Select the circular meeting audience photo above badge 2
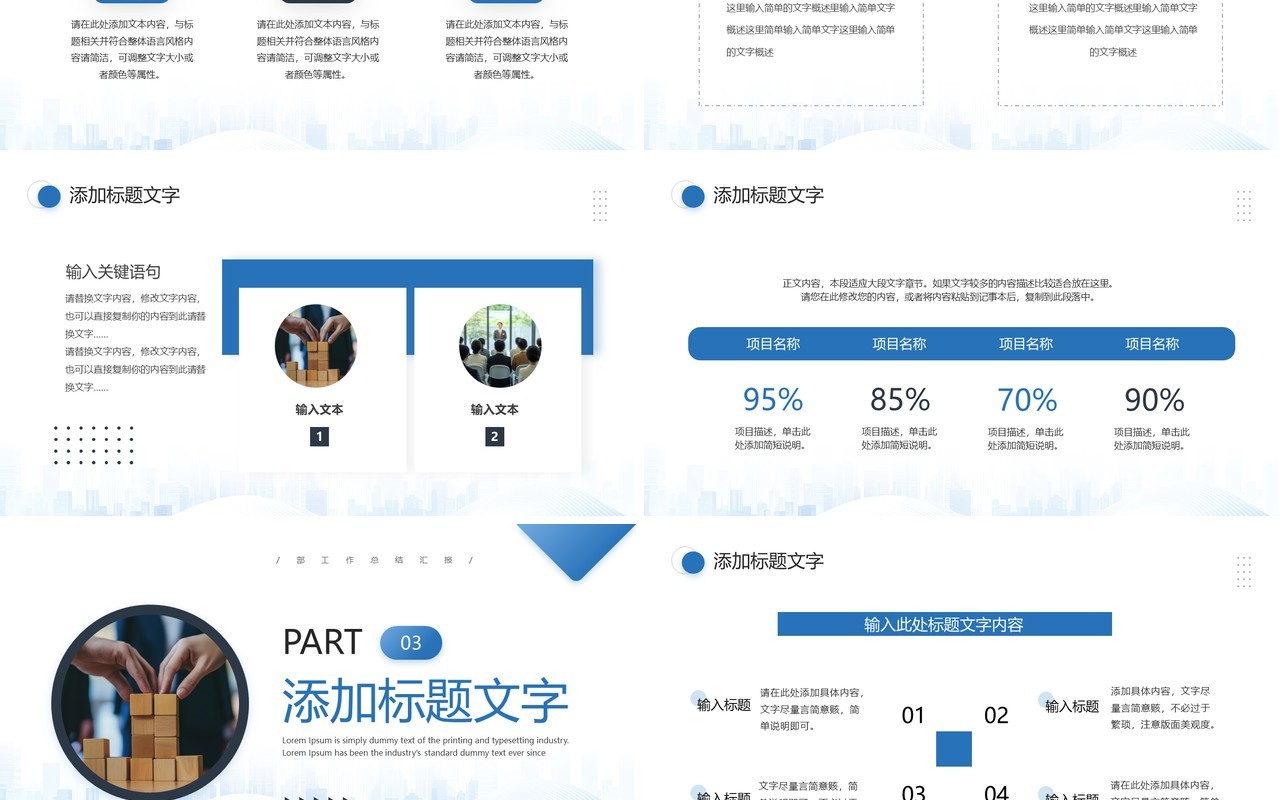1280x800 pixels. (x=500, y=346)
